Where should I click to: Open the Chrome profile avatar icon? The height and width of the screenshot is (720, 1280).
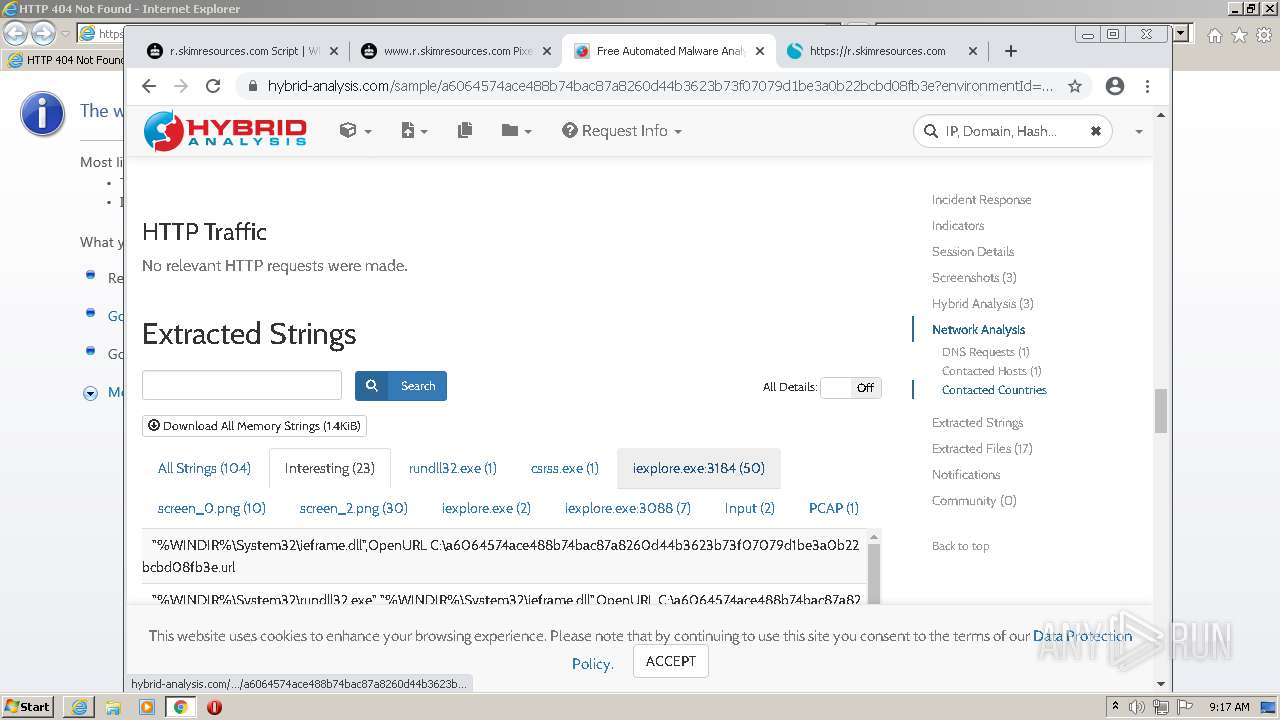tap(1115, 86)
